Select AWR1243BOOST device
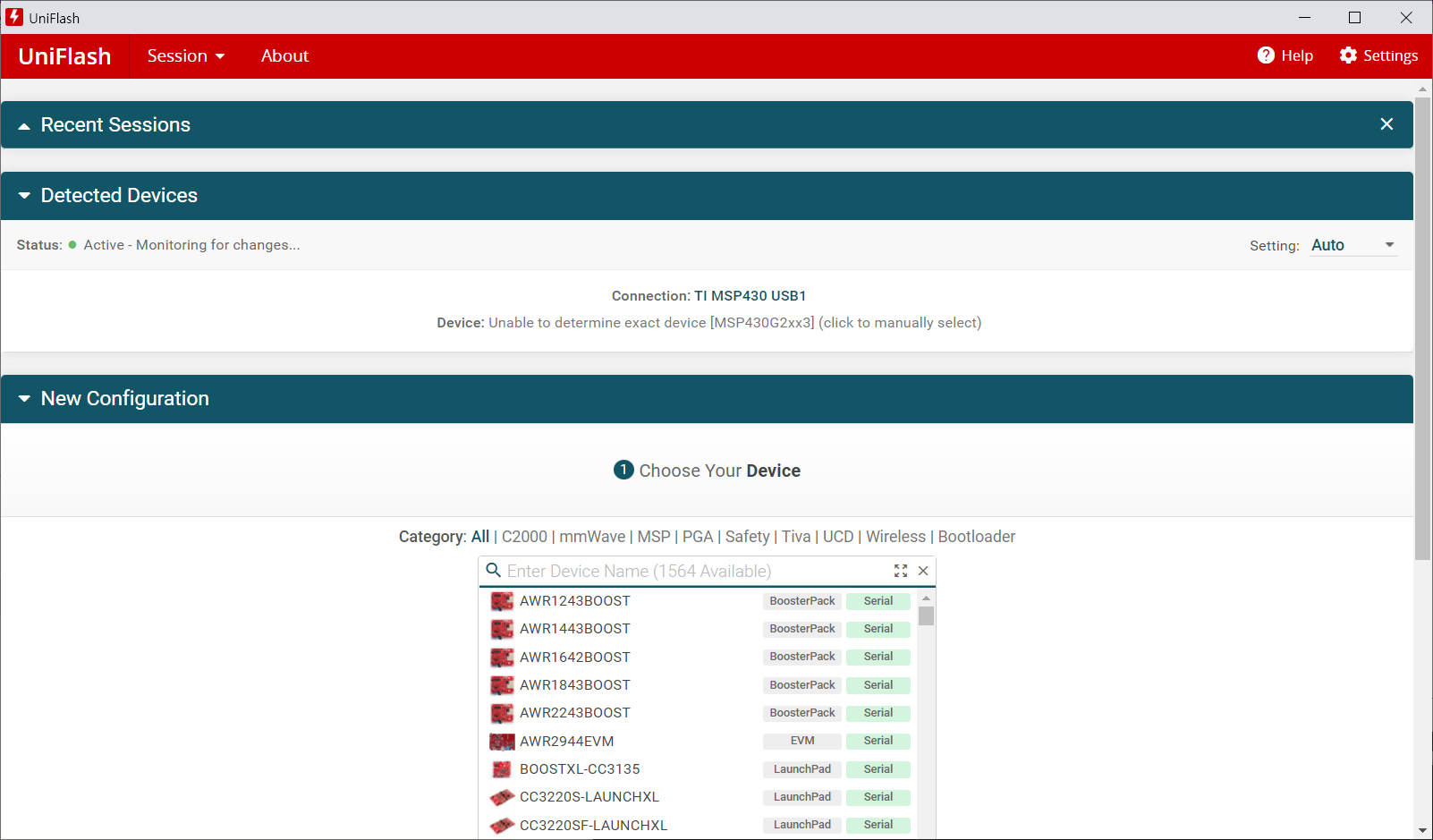Image resolution: width=1433 pixels, height=840 pixels. [x=699, y=601]
